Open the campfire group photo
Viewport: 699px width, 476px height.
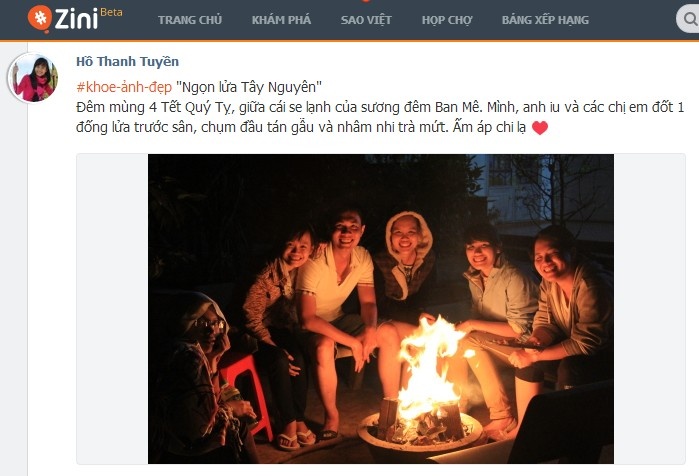coord(381,309)
